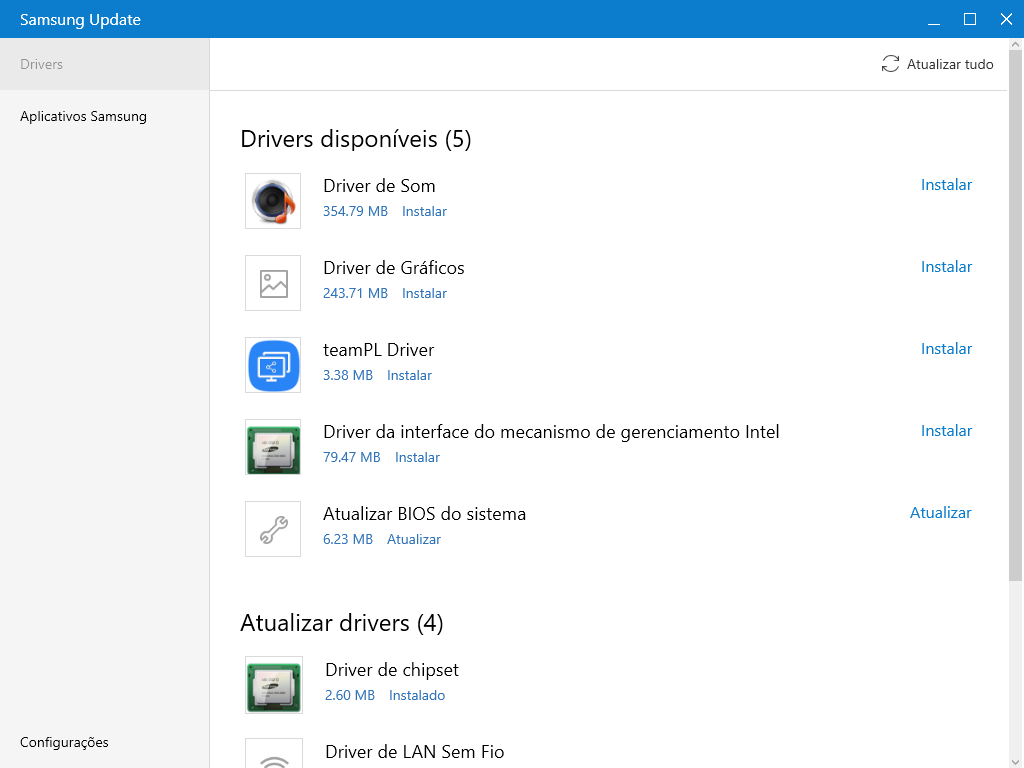Select the Driver de Som title
Screen dimensions: 1024x768
[x=379, y=186]
